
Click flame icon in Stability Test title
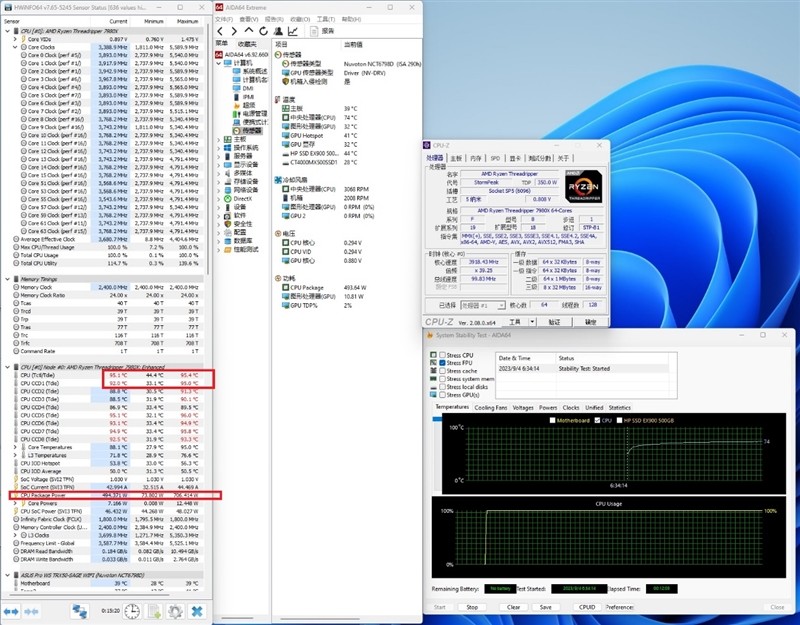pyautogui.click(x=429, y=335)
